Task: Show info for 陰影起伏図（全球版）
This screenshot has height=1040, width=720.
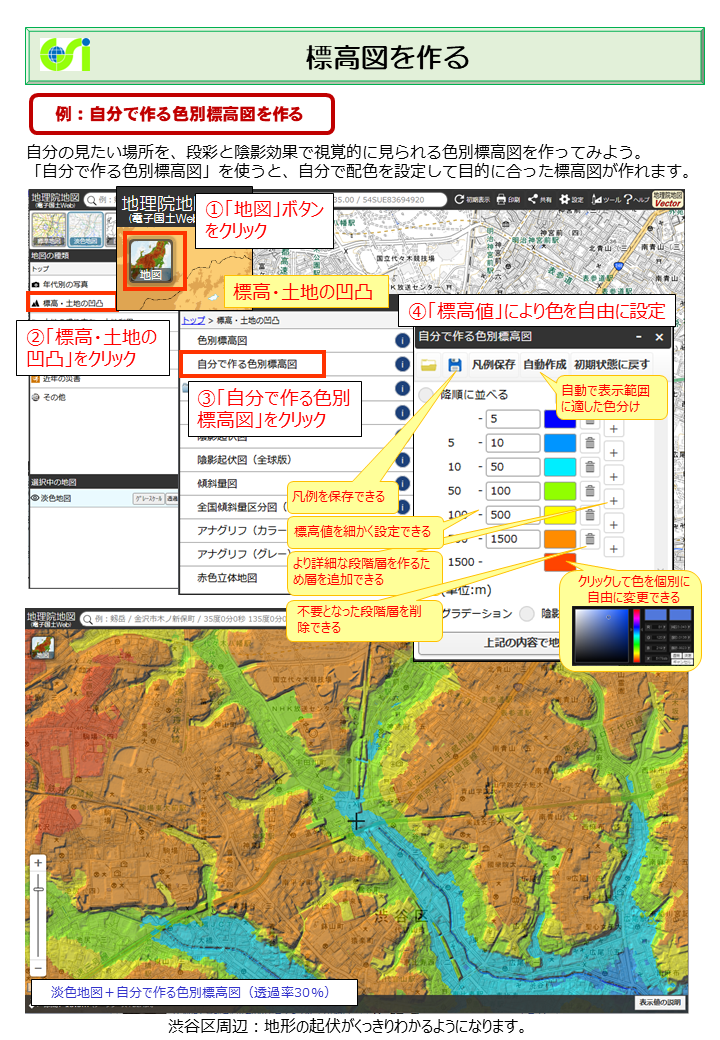Action: pos(402,460)
